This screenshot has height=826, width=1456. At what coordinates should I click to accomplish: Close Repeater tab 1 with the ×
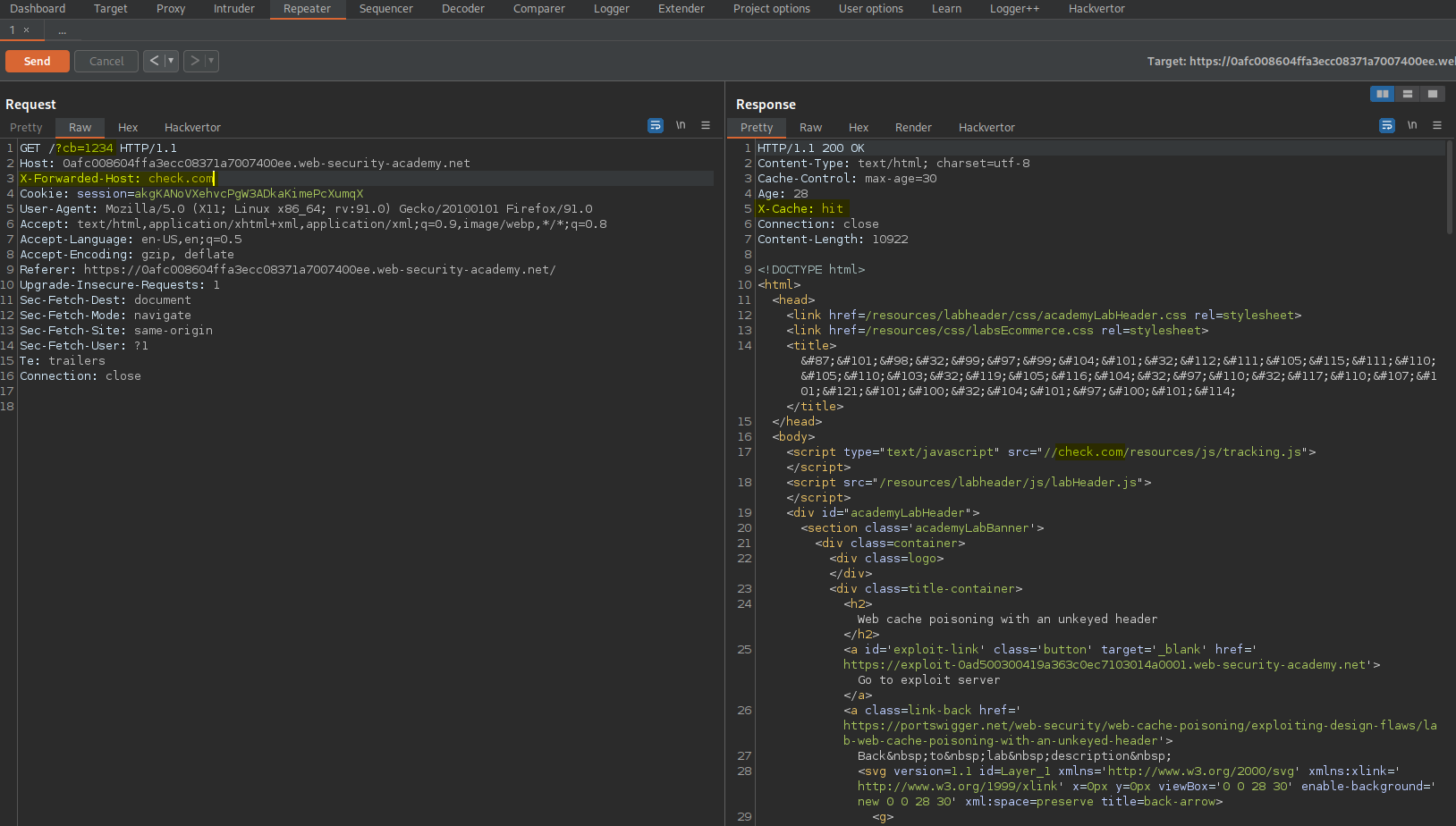coord(26,30)
